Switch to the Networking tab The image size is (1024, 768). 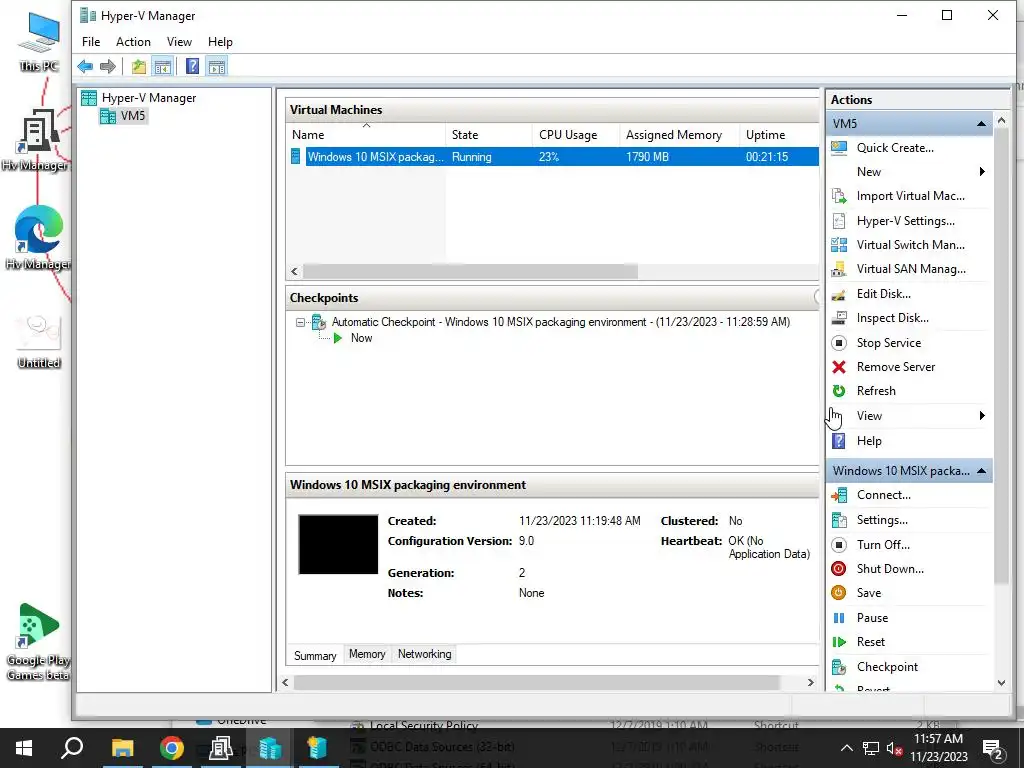[424, 654]
